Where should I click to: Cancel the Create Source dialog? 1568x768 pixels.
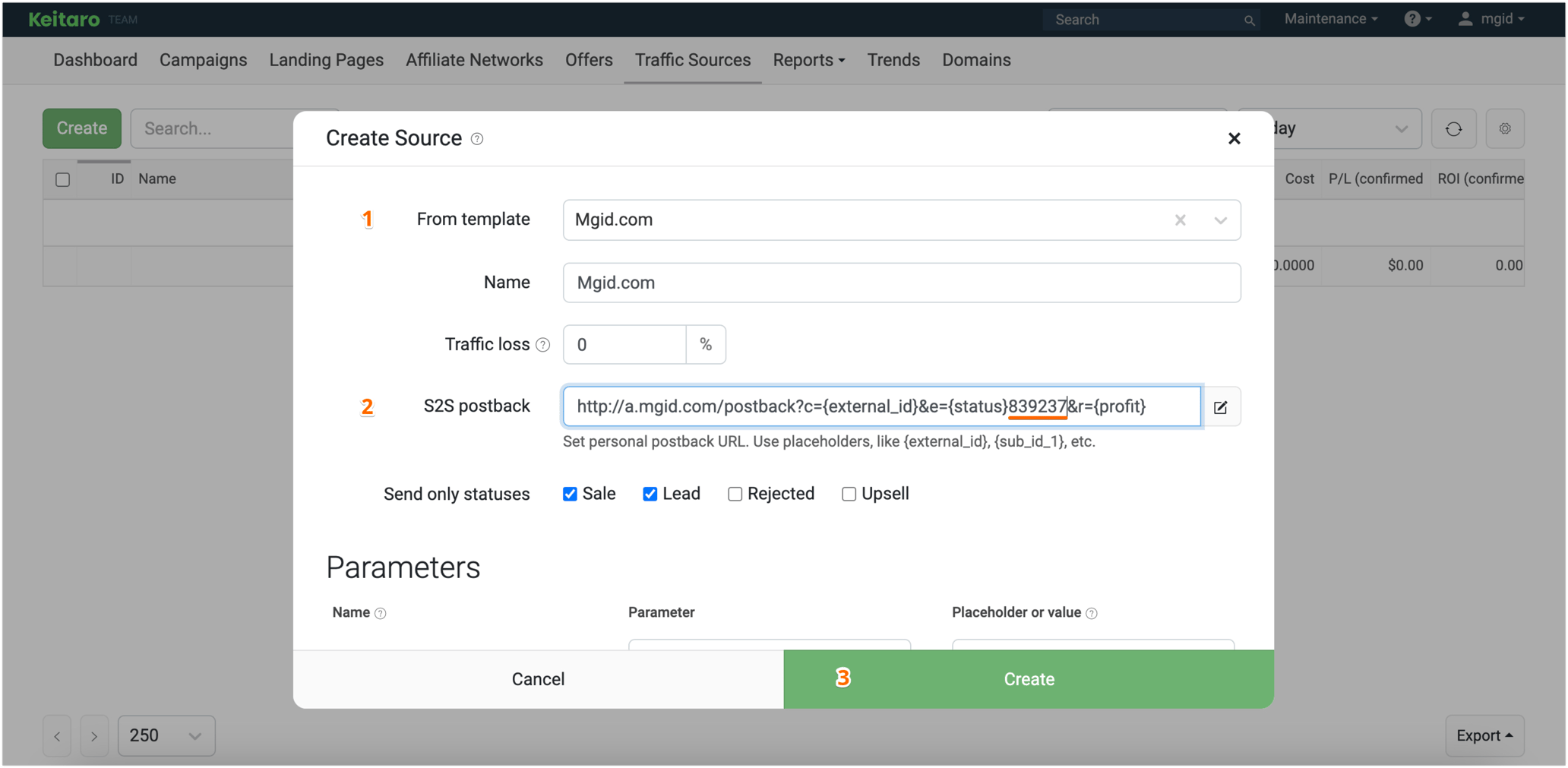coord(538,678)
